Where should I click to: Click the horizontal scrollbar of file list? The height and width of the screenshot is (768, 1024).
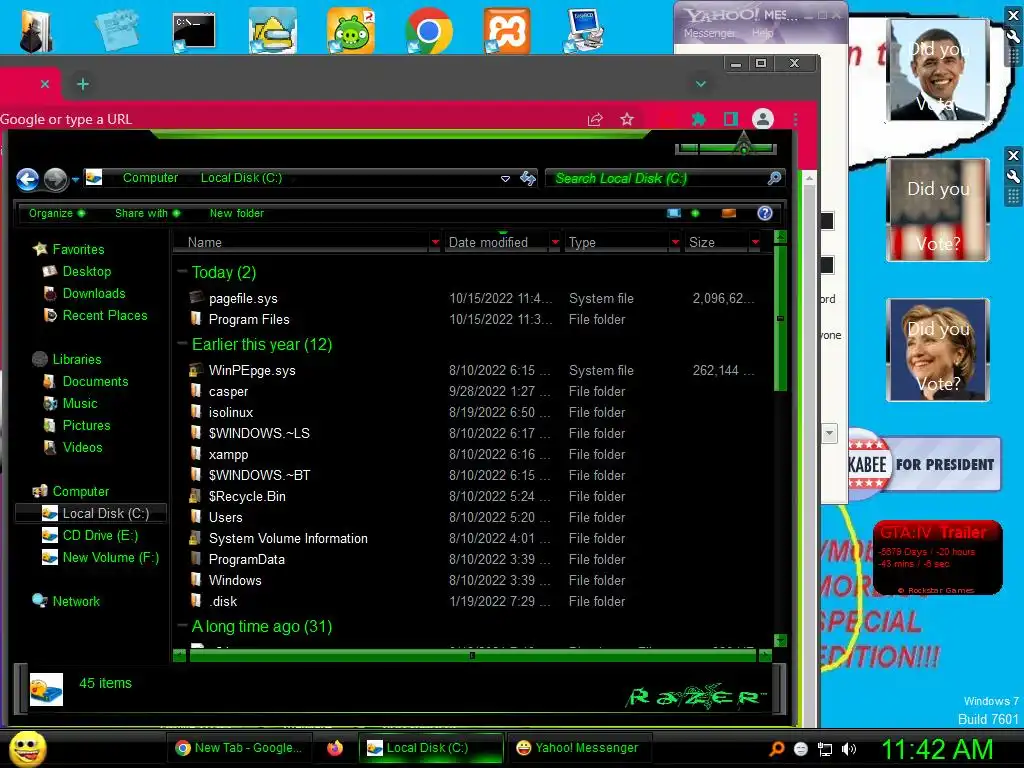point(472,655)
